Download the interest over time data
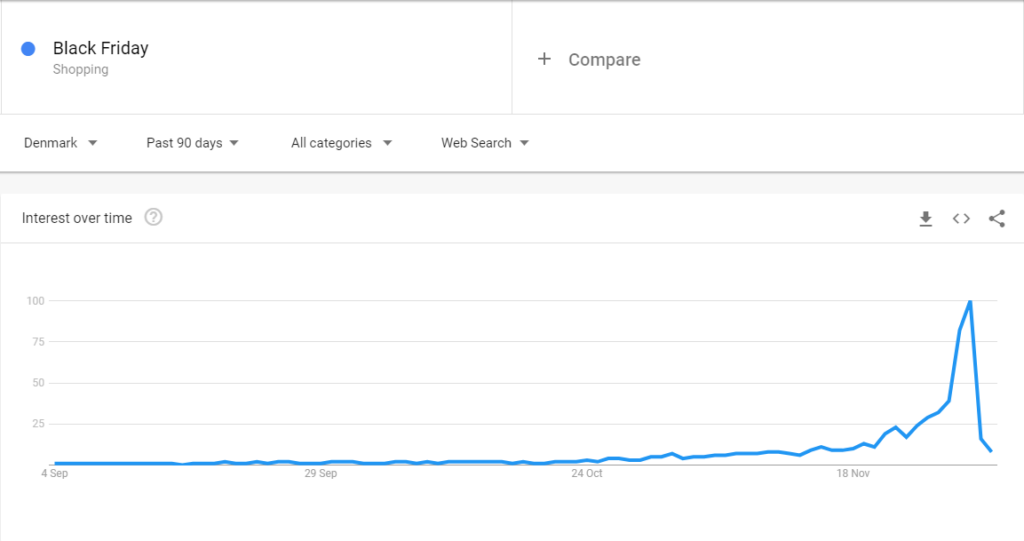Screen dimensions: 1024x541 click(925, 218)
